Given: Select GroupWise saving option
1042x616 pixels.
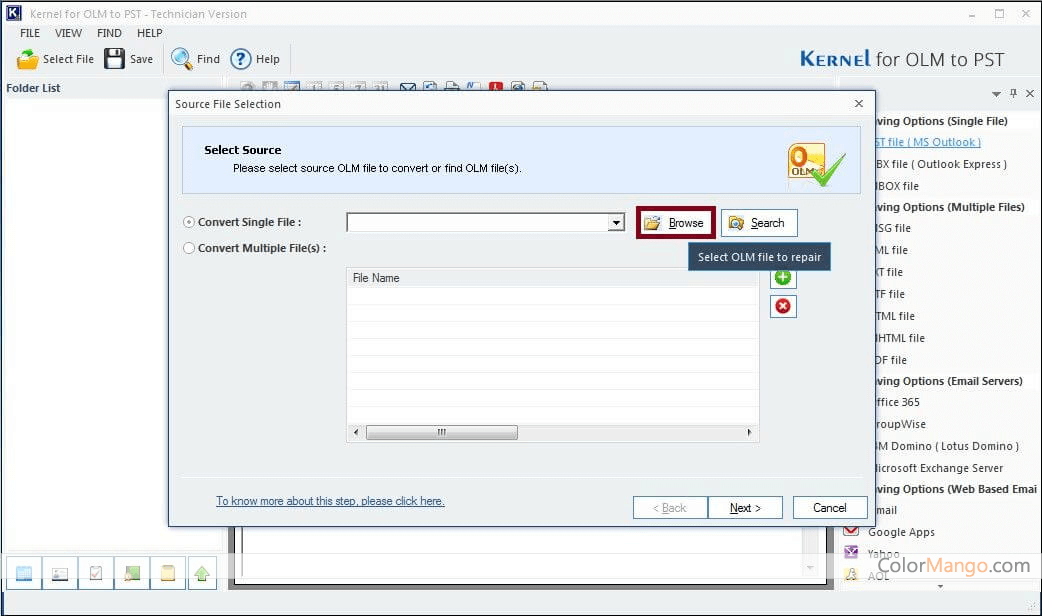Looking at the screenshot, I should tap(900, 424).
